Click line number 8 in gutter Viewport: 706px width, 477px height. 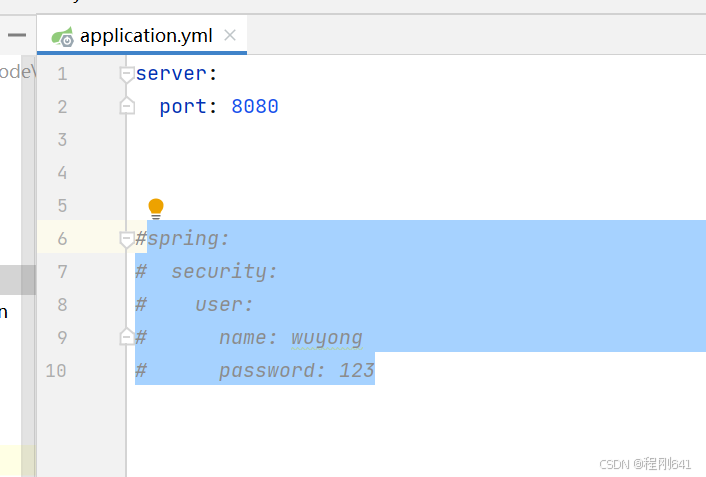(x=62, y=305)
